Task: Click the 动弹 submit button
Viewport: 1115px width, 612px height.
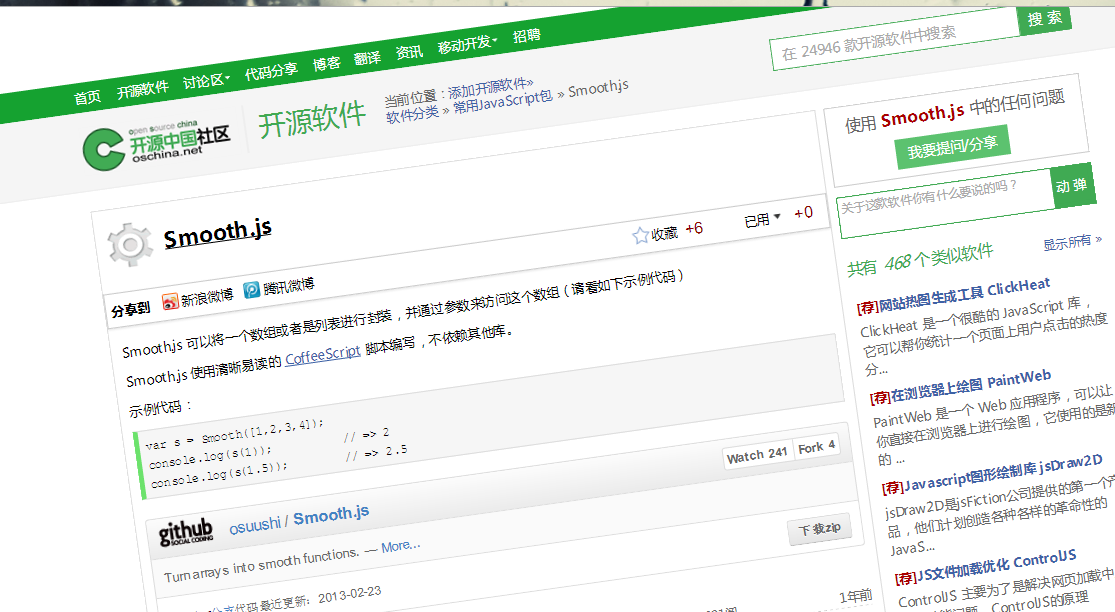Action: click(1072, 185)
